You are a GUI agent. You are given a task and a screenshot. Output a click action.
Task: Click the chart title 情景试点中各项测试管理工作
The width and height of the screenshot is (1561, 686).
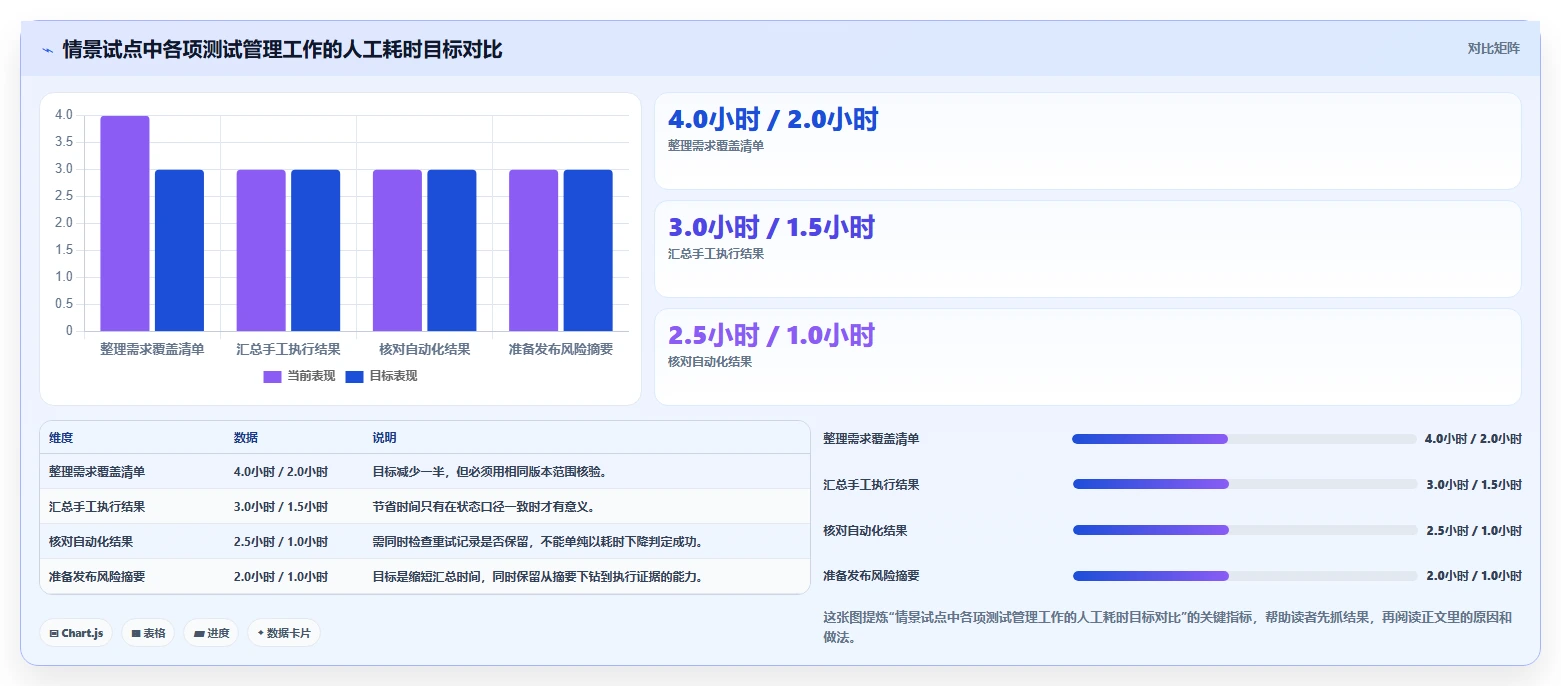(x=282, y=49)
